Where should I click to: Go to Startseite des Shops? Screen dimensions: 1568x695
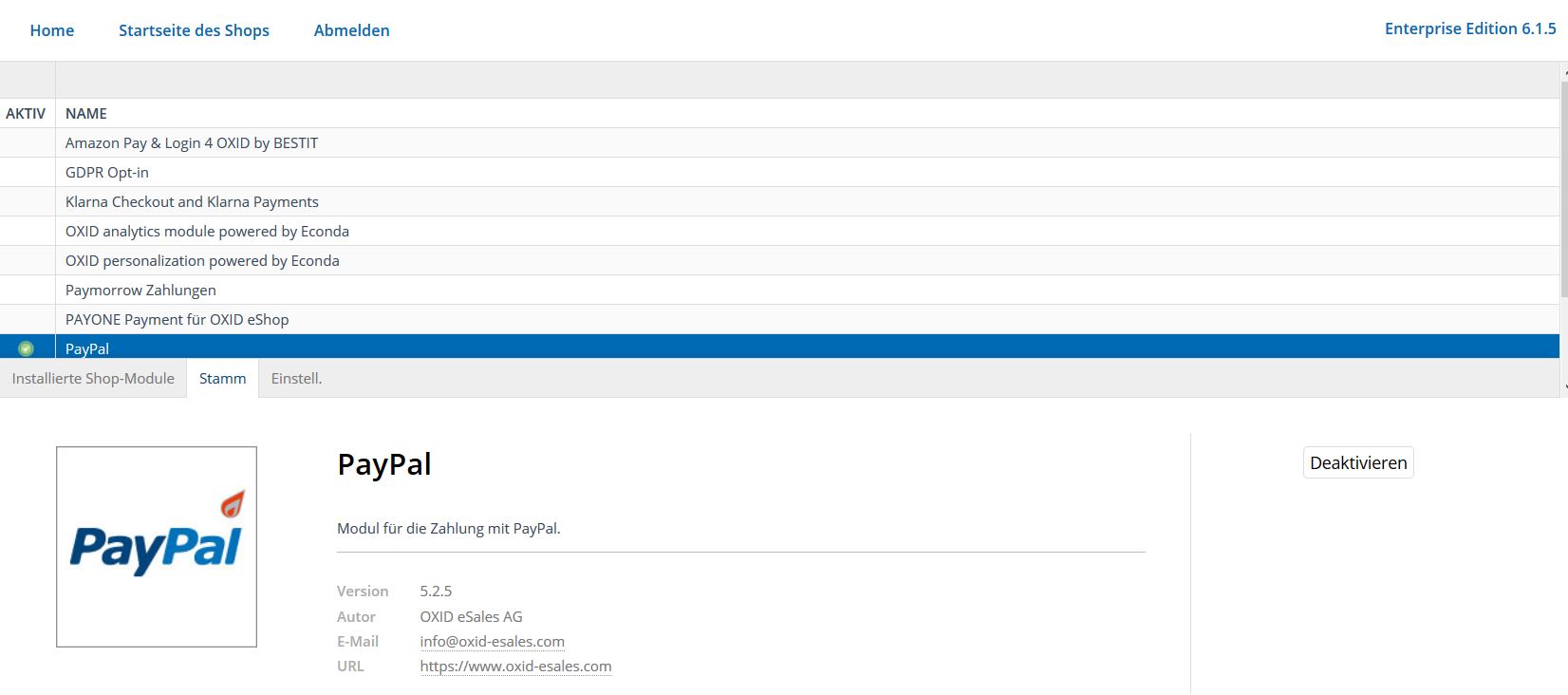point(194,30)
